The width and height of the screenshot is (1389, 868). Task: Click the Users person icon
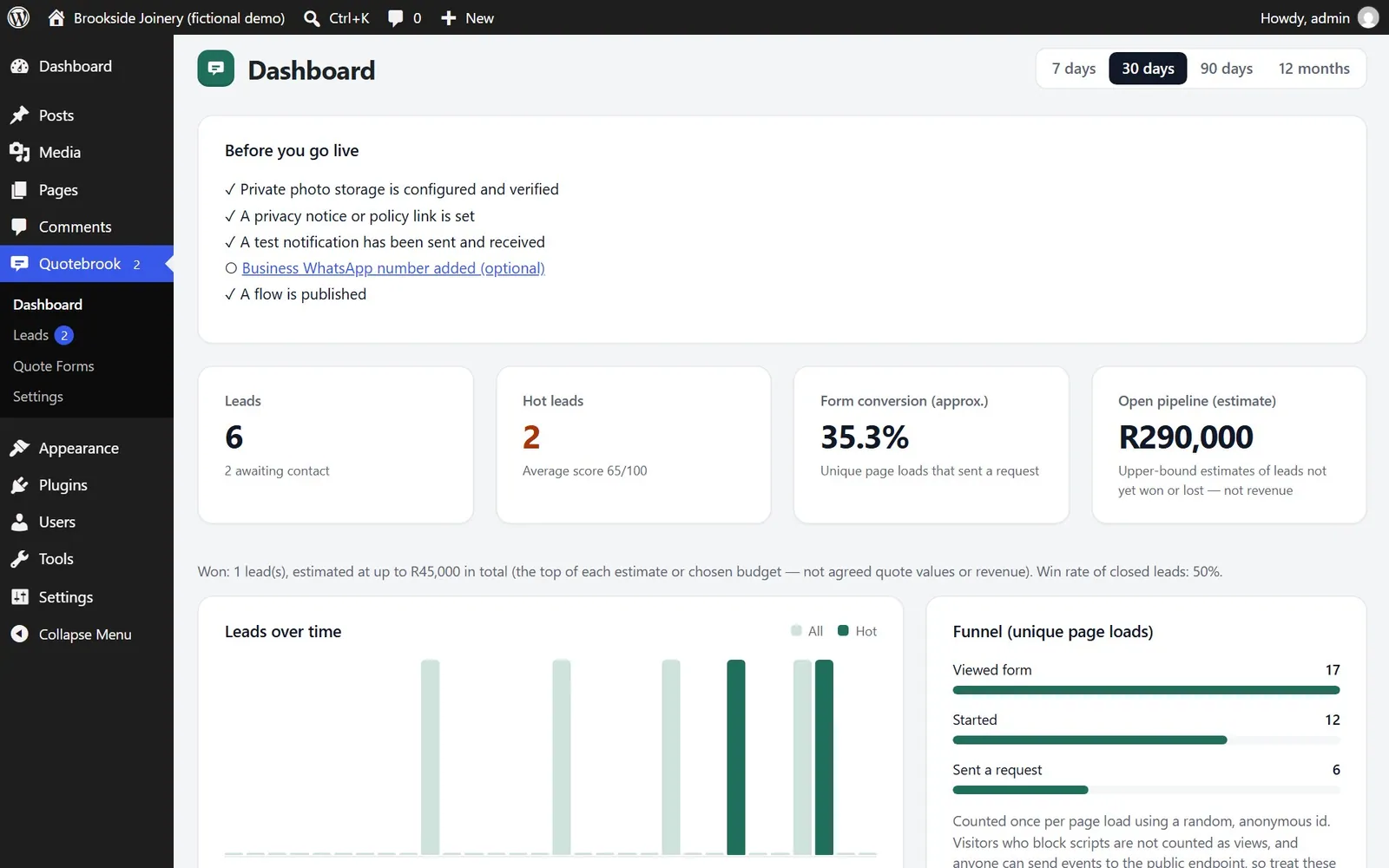[x=20, y=522]
